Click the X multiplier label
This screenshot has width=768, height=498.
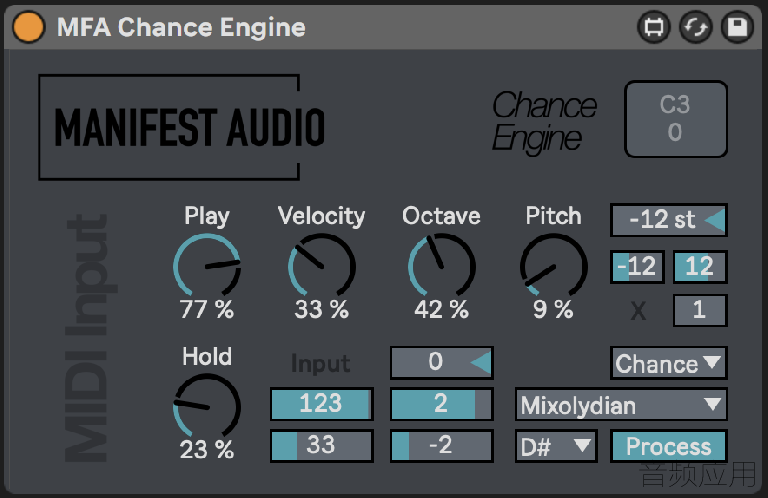[638, 310]
